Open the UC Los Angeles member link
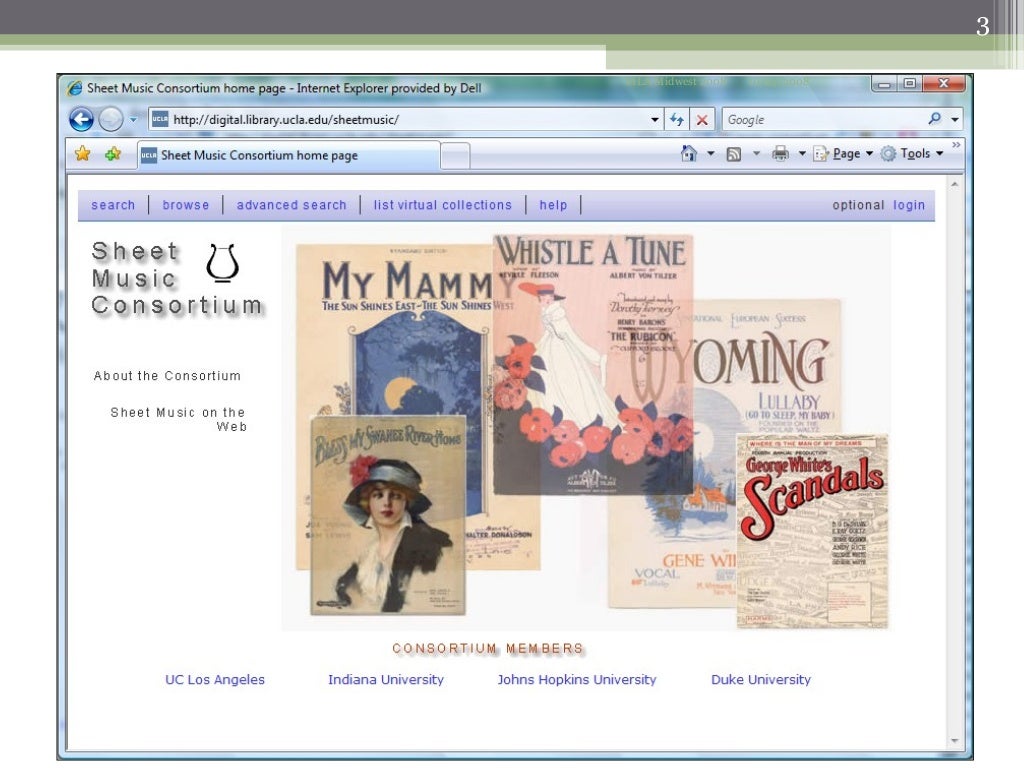 pyautogui.click(x=215, y=679)
